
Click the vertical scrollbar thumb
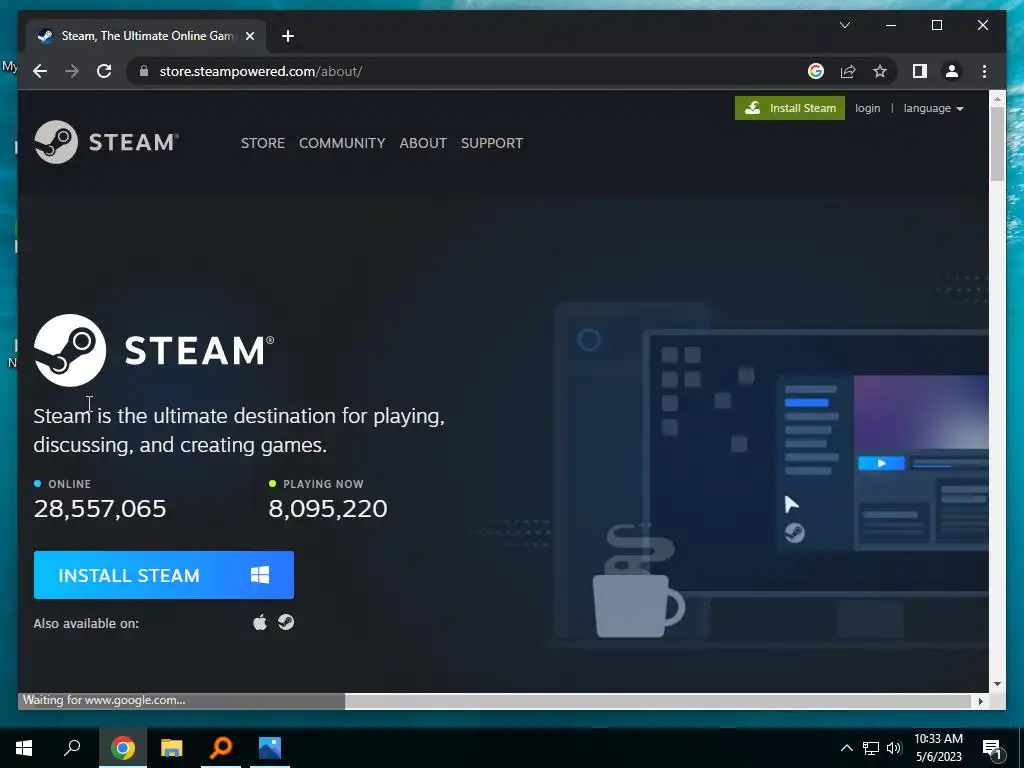[997, 144]
